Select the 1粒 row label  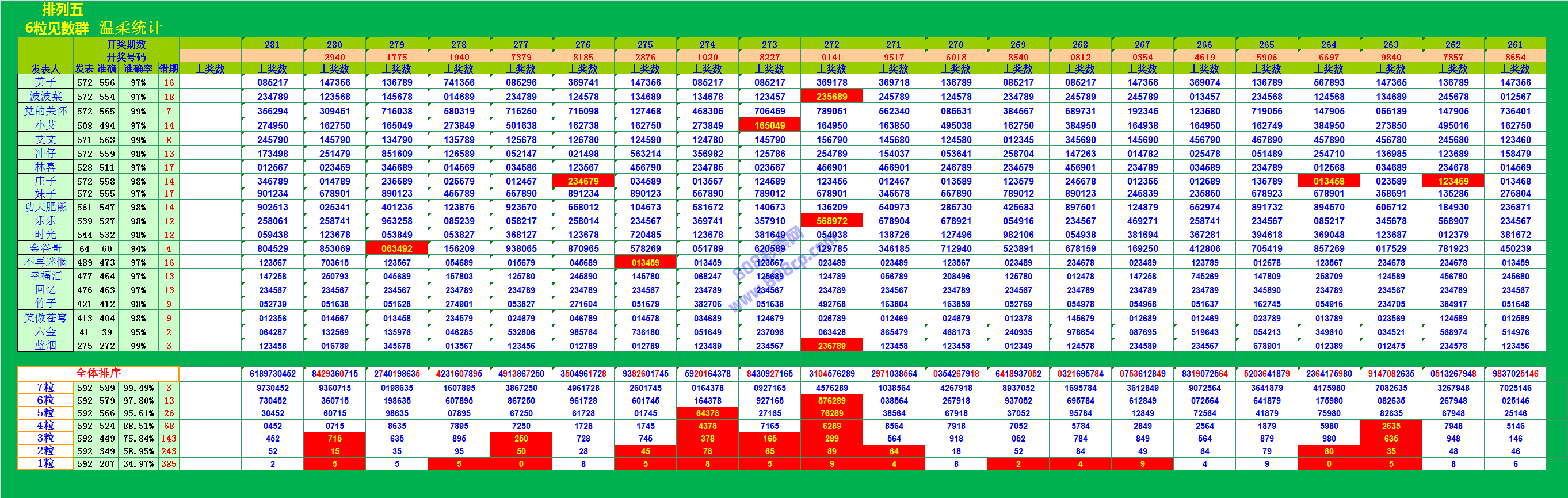click(45, 464)
